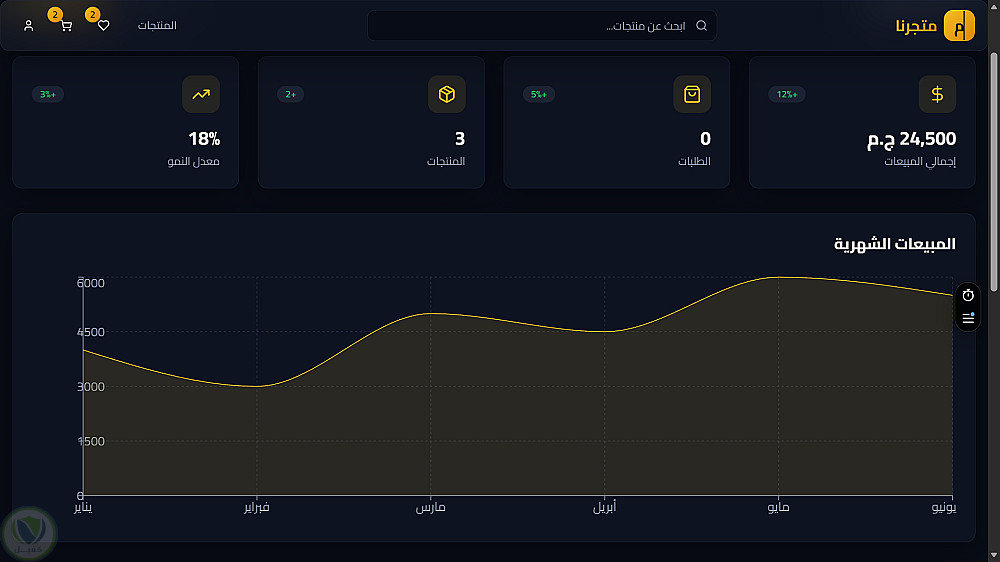1000x562 pixels.
Task: Click the dollar sign sales icon
Action: click(937, 94)
